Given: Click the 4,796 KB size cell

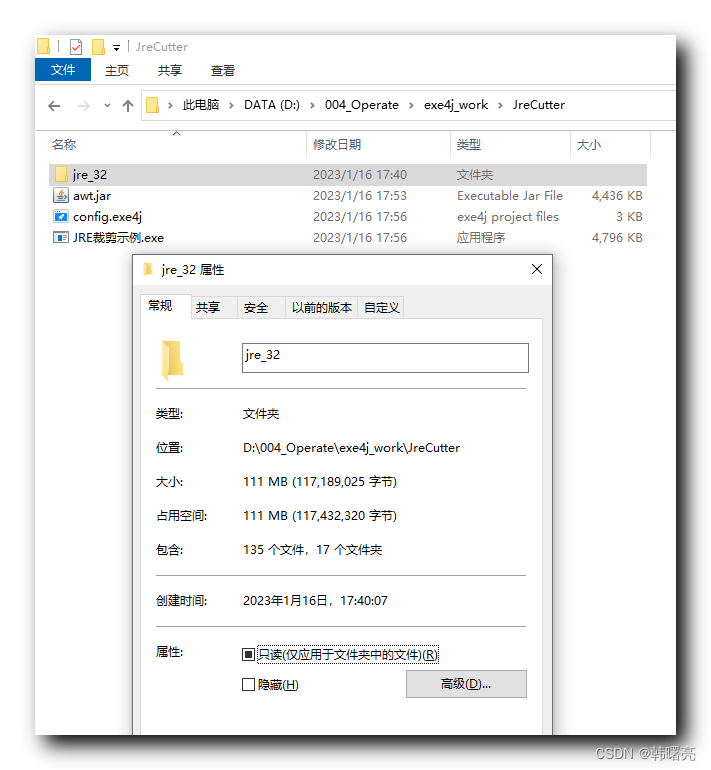Looking at the screenshot, I should coord(617,238).
